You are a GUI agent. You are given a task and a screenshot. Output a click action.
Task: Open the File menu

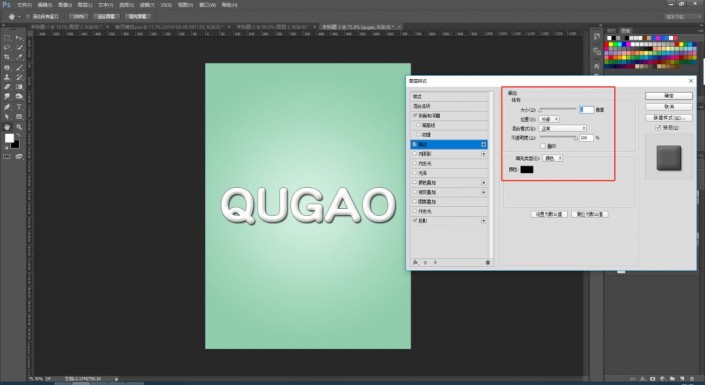click(24, 5)
